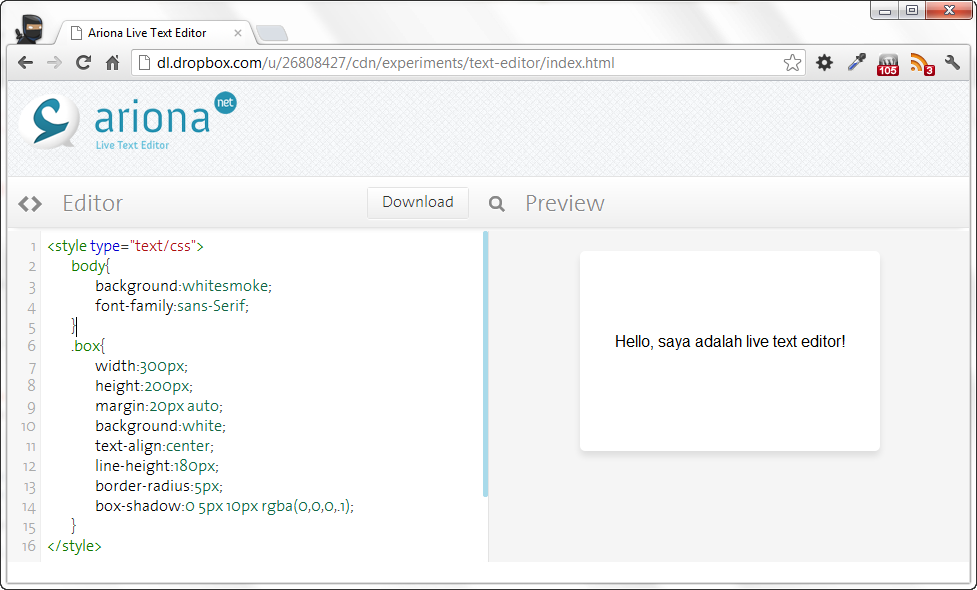Activate the eyedropper color picker extension
The width and height of the screenshot is (977, 590).
click(856, 63)
